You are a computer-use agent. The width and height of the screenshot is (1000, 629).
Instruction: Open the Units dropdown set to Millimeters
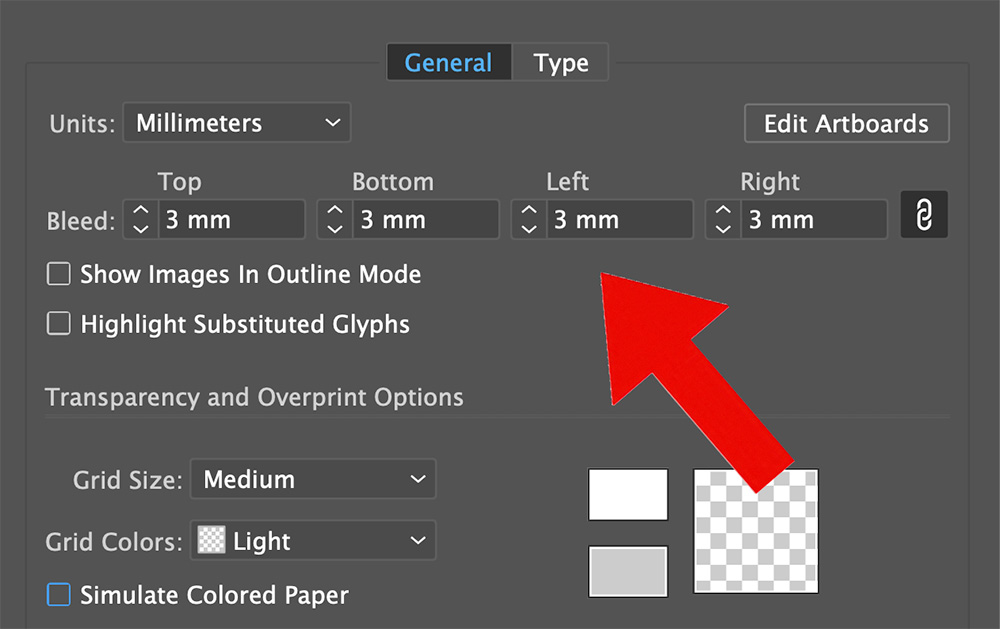click(237, 124)
